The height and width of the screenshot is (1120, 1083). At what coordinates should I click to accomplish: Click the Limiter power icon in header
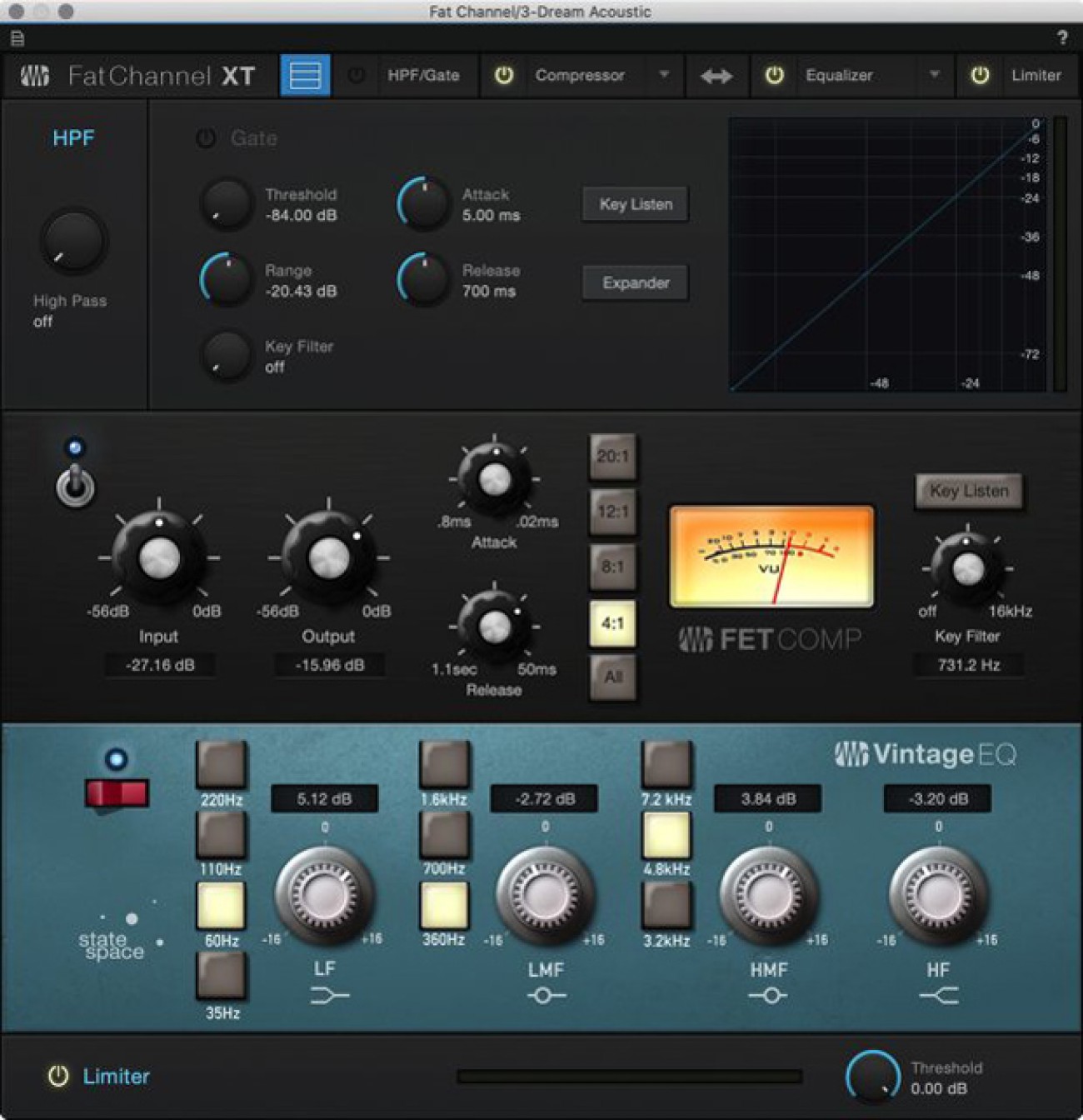(981, 75)
